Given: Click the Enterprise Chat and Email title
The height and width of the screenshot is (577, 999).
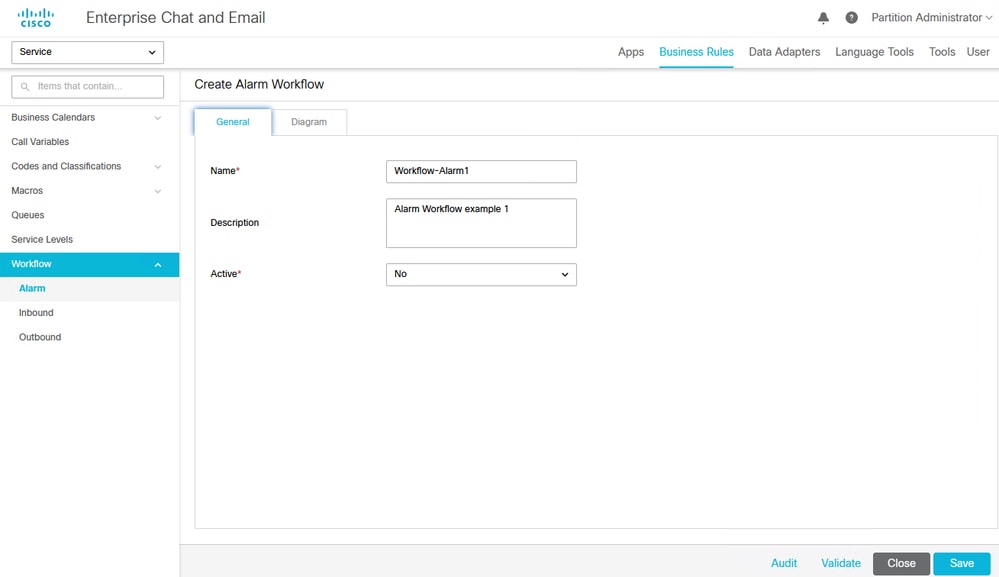Looking at the screenshot, I should click(x=175, y=18).
